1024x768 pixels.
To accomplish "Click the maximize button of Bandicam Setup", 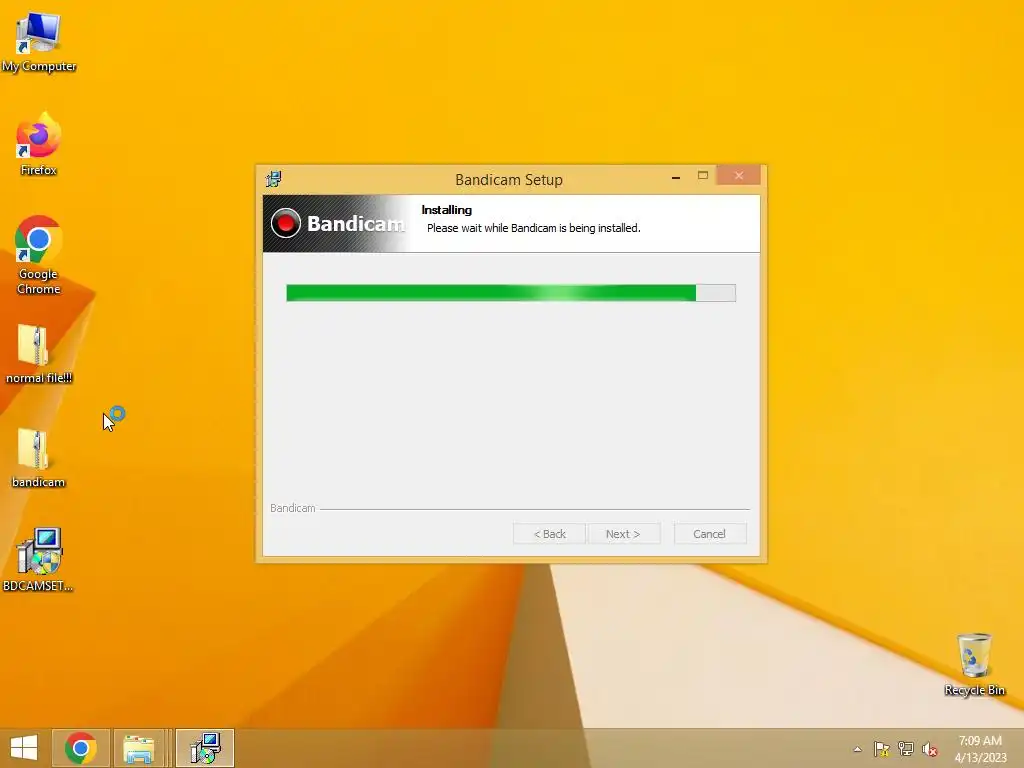I will click(x=703, y=175).
